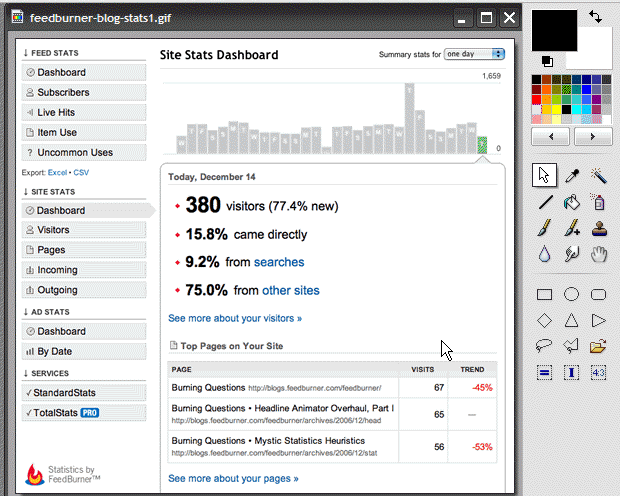The width and height of the screenshot is (620, 496).
Task: Swap foreground and background colors
Action: pos(595,17)
